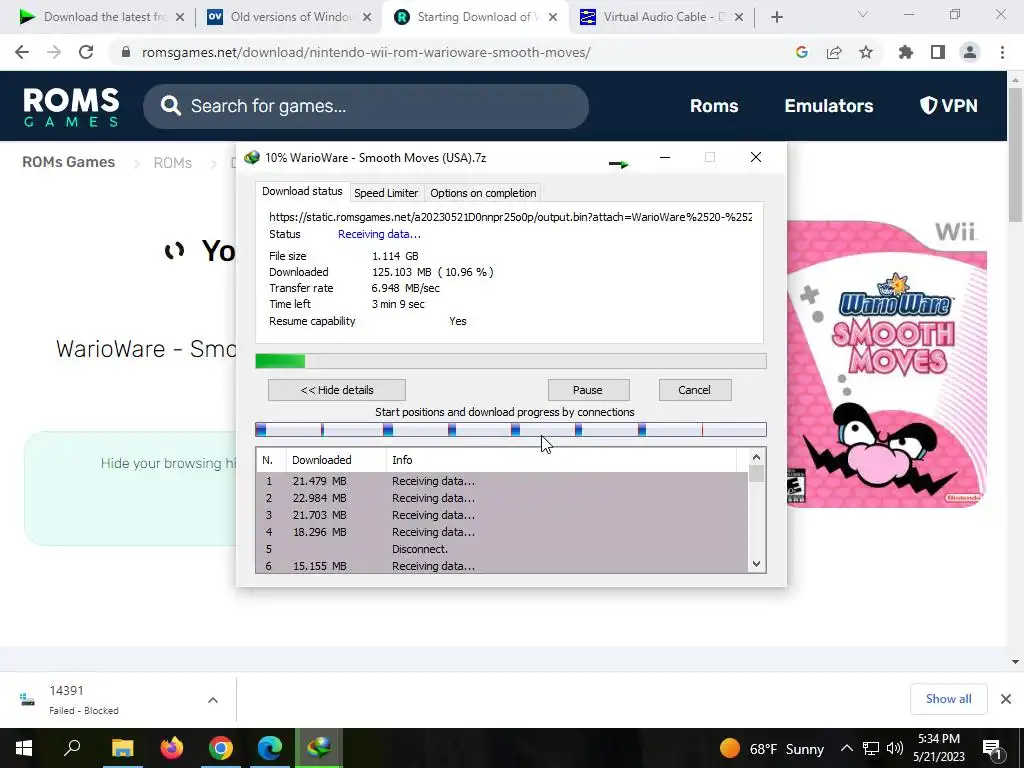Image resolution: width=1024 pixels, height=768 pixels.
Task: Select connection row 4 with 18.296 MB
Action: pyautogui.click(x=502, y=532)
